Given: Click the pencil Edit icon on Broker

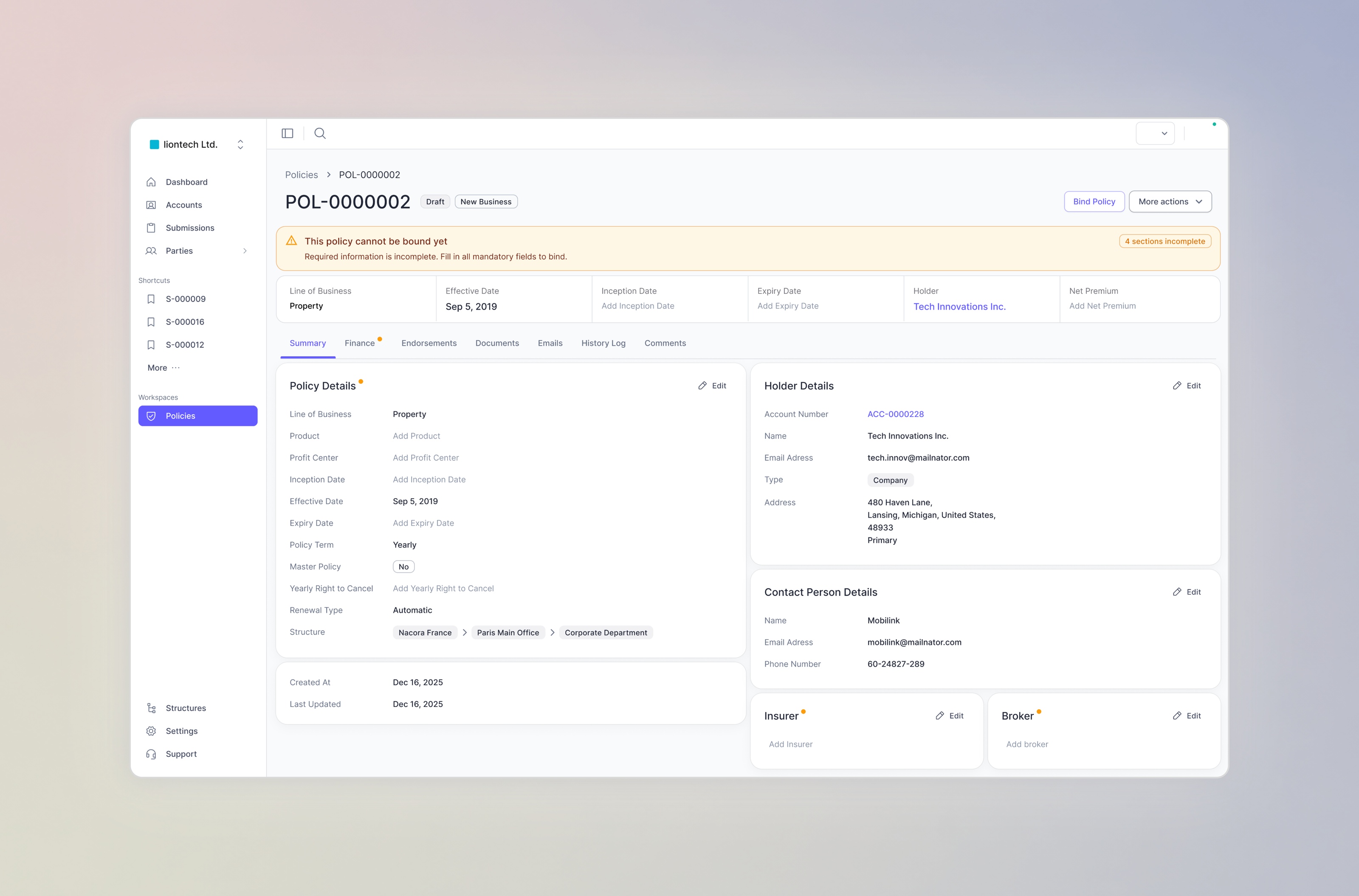Looking at the screenshot, I should 1177,716.
